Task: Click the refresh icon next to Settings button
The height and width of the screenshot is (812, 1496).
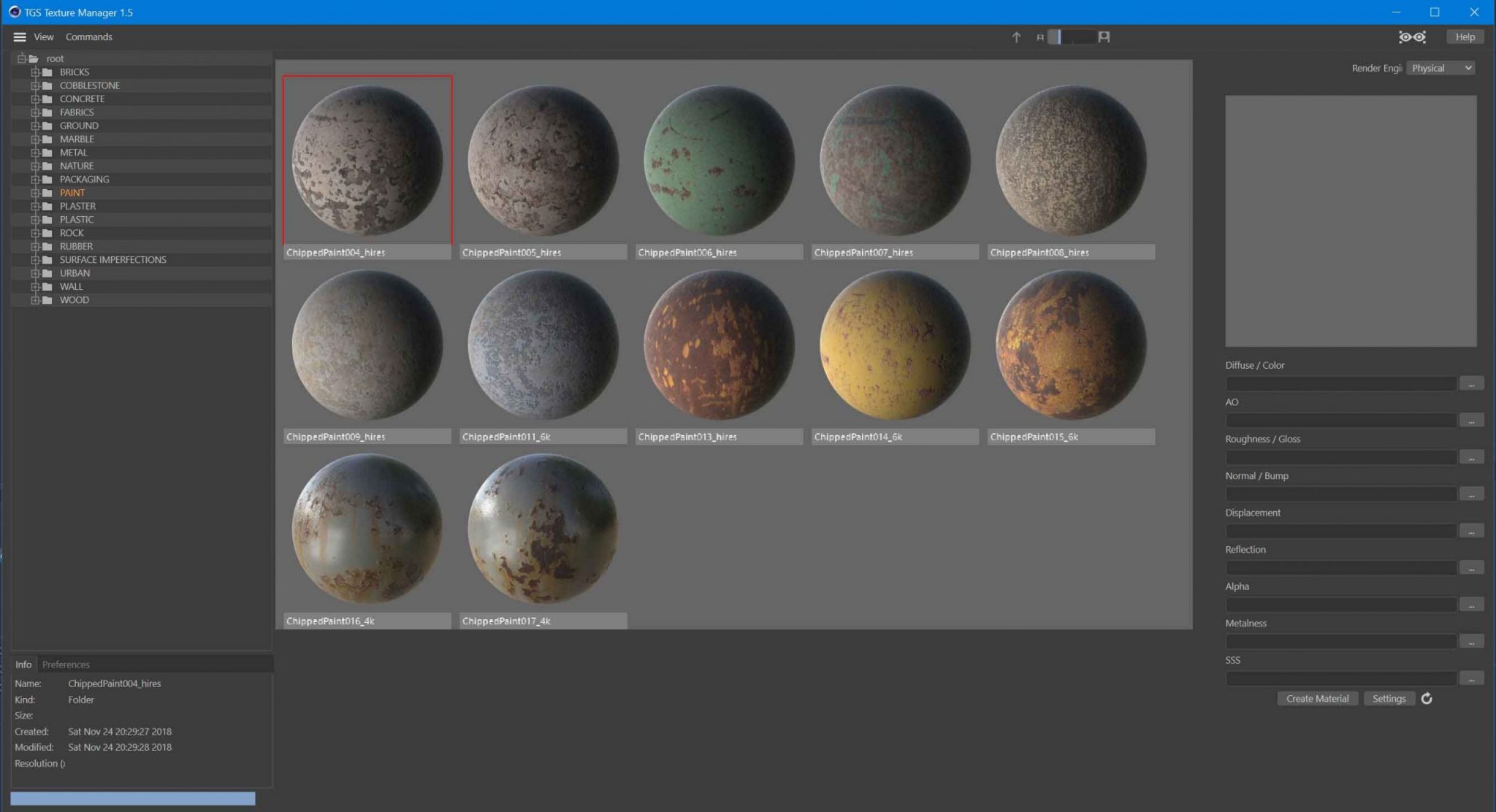Action: 1426,699
